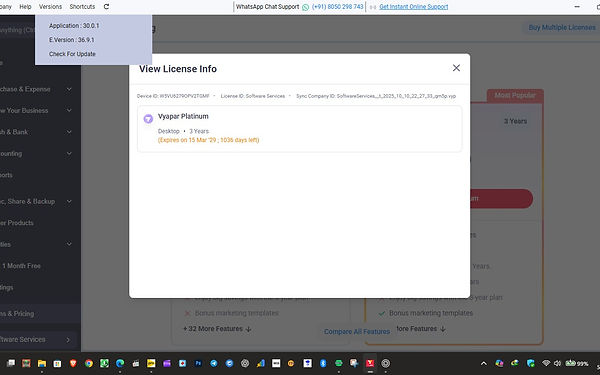Expand the Accounting sidebar section
Screen dimensions: 600x375
(x=69, y=153)
